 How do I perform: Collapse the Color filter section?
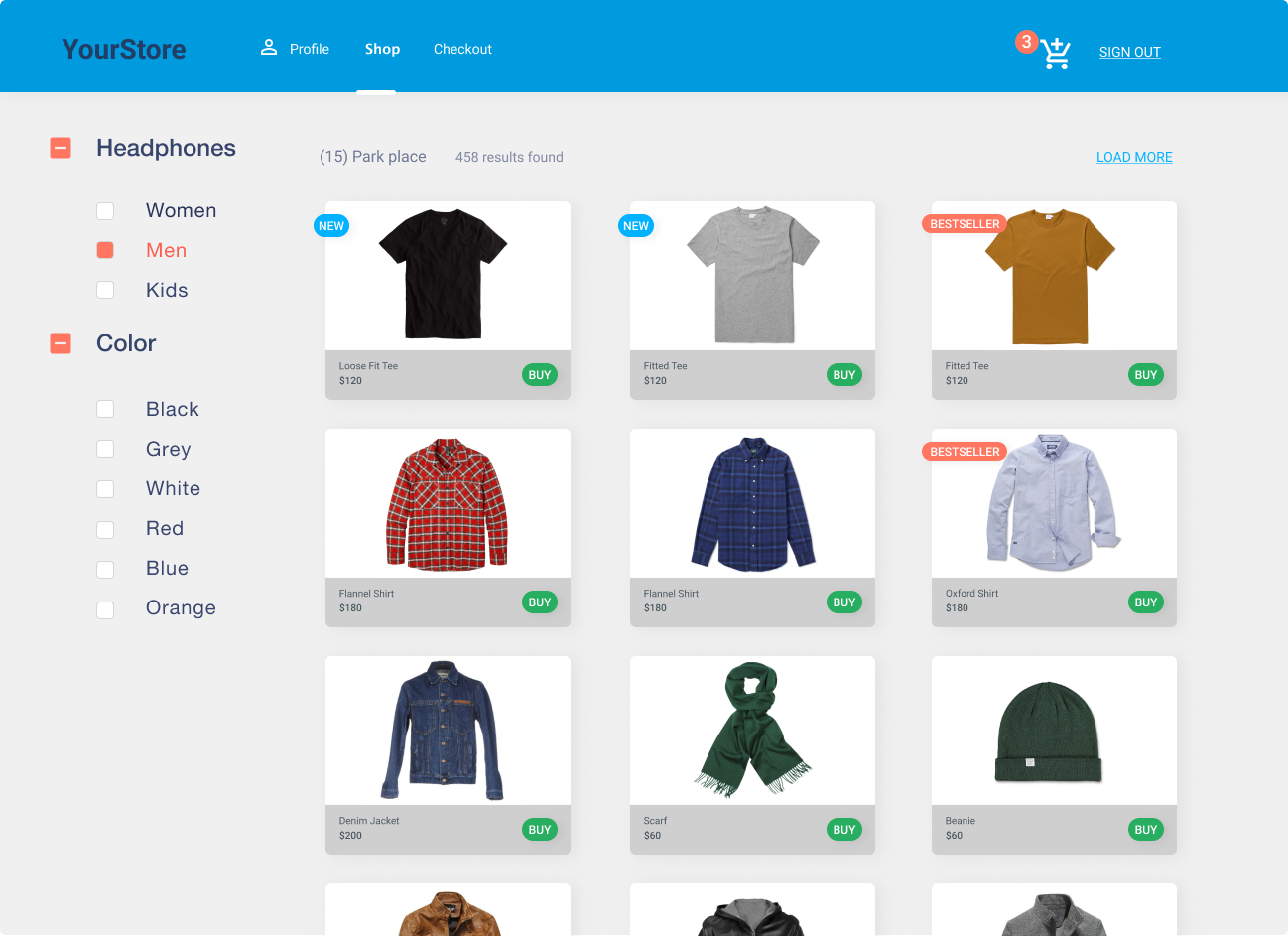[61, 343]
